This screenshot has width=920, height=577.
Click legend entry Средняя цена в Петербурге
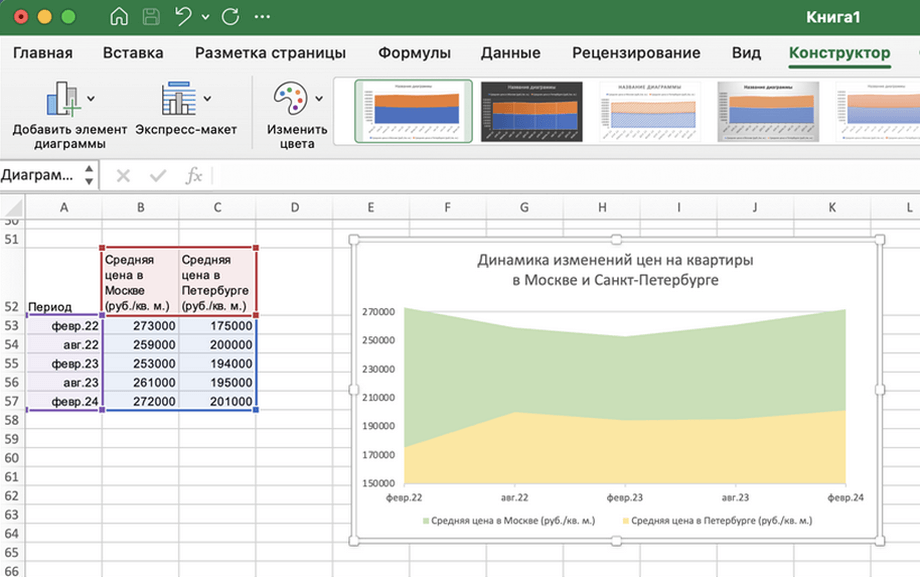717,521
